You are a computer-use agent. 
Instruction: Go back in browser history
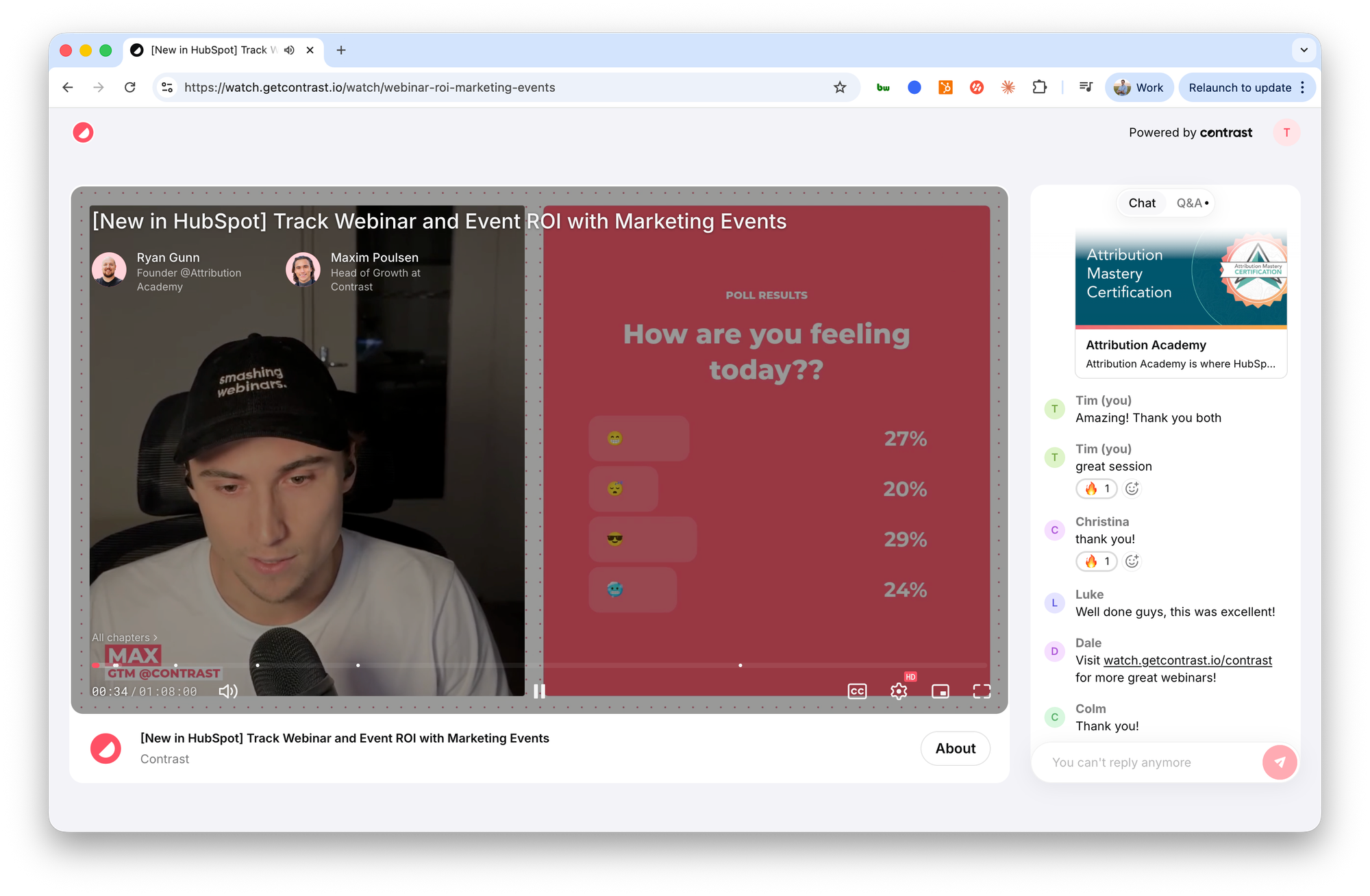[67, 87]
